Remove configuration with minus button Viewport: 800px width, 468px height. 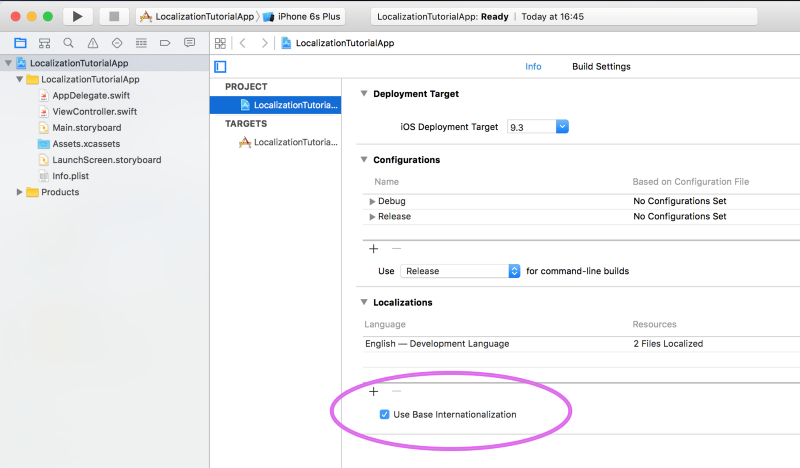[x=396, y=249]
